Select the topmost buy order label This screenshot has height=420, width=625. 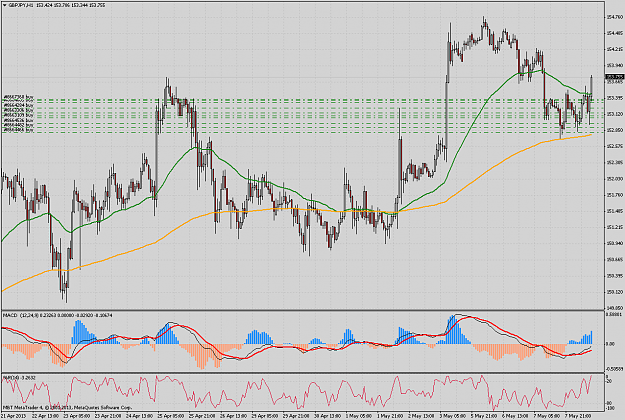click(x=18, y=97)
